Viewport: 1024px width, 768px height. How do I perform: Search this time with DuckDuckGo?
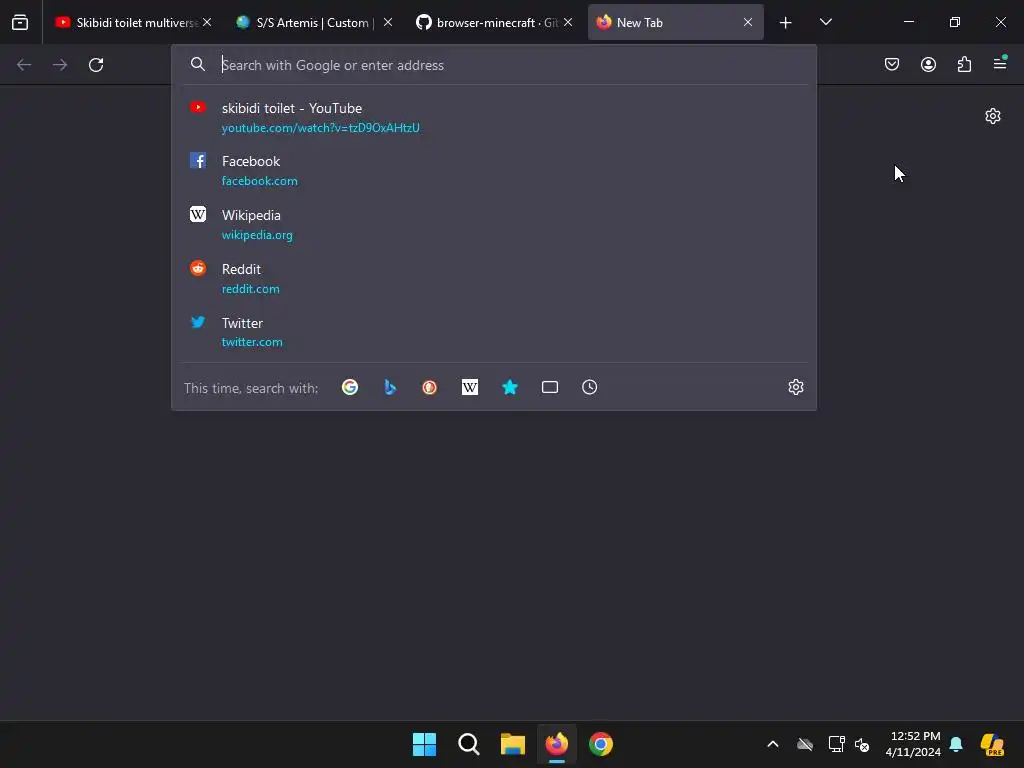[430, 387]
